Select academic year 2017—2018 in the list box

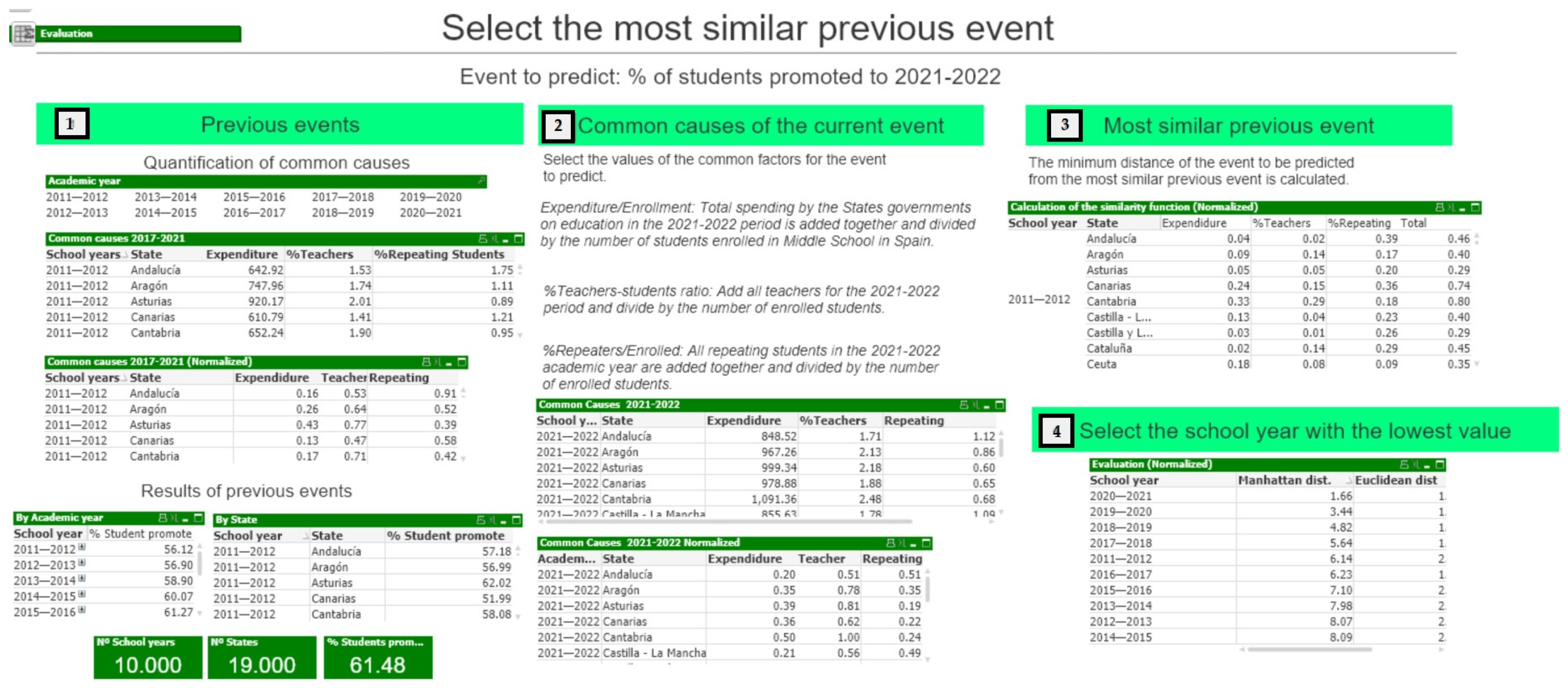(x=343, y=197)
